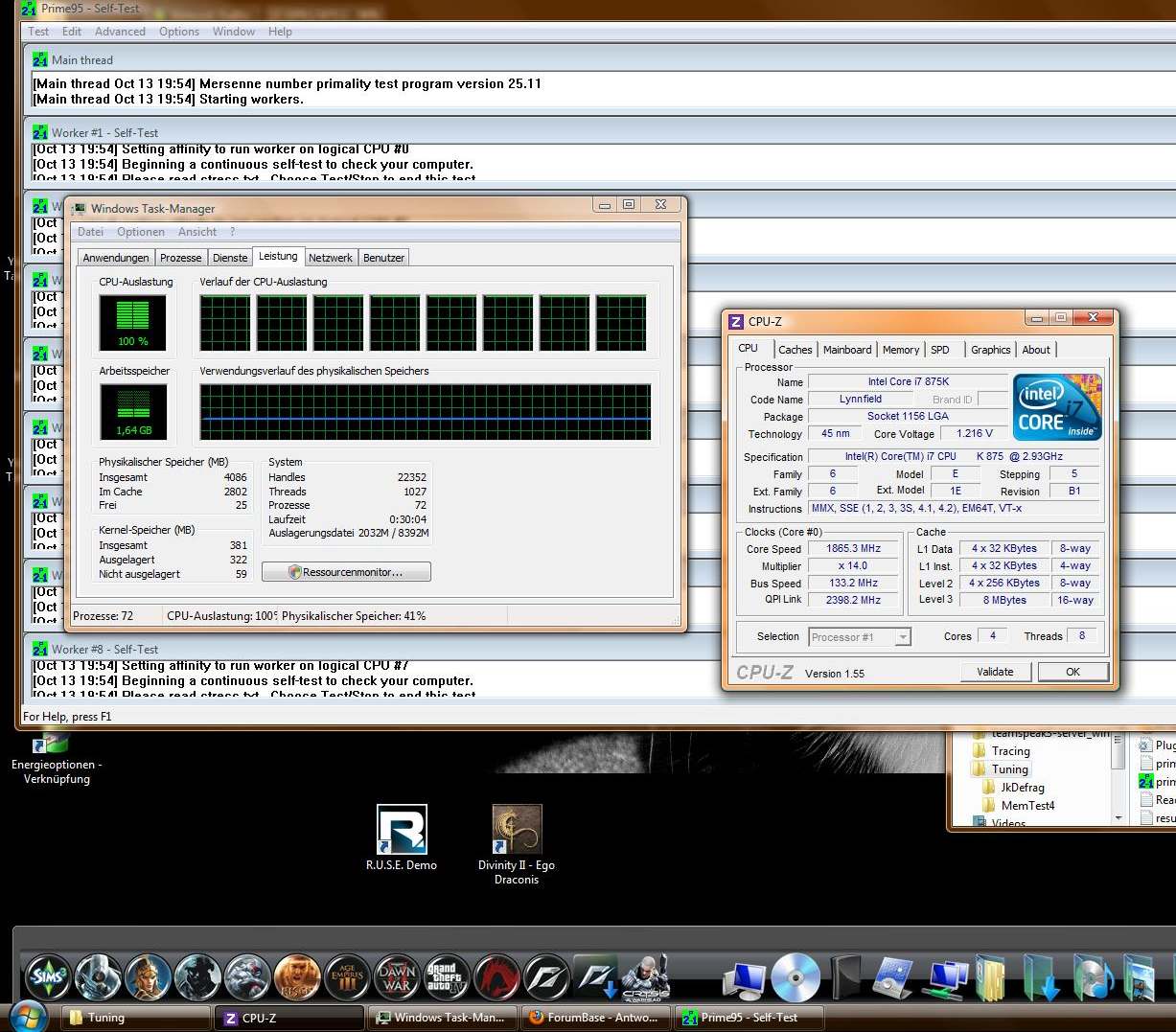Open the Advanced menu in Prime95
The width and height of the screenshot is (1176, 1032).
point(120,32)
